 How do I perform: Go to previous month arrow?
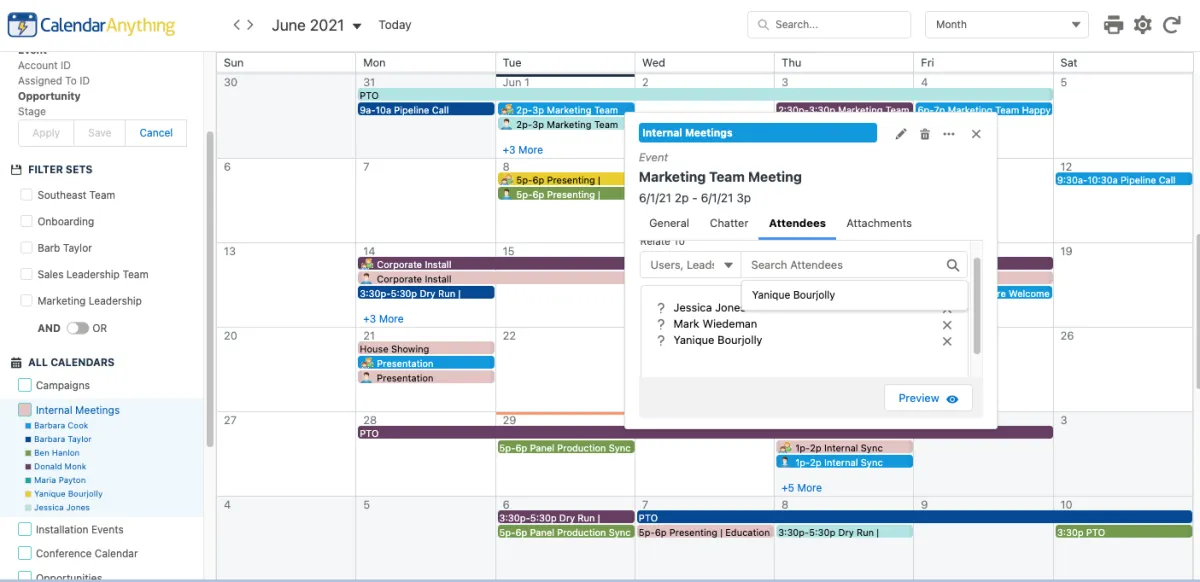pyautogui.click(x=237, y=25)
